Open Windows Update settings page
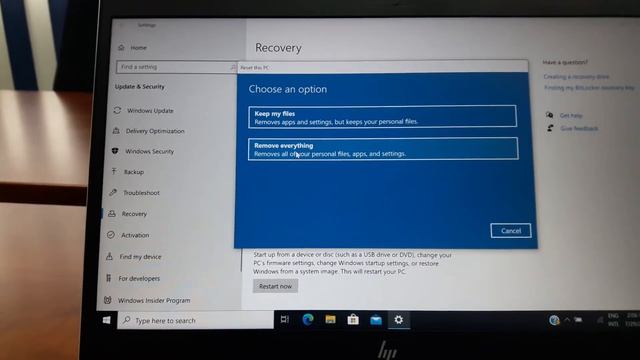This screenshot has height=360, width=640. click(150, 111)
